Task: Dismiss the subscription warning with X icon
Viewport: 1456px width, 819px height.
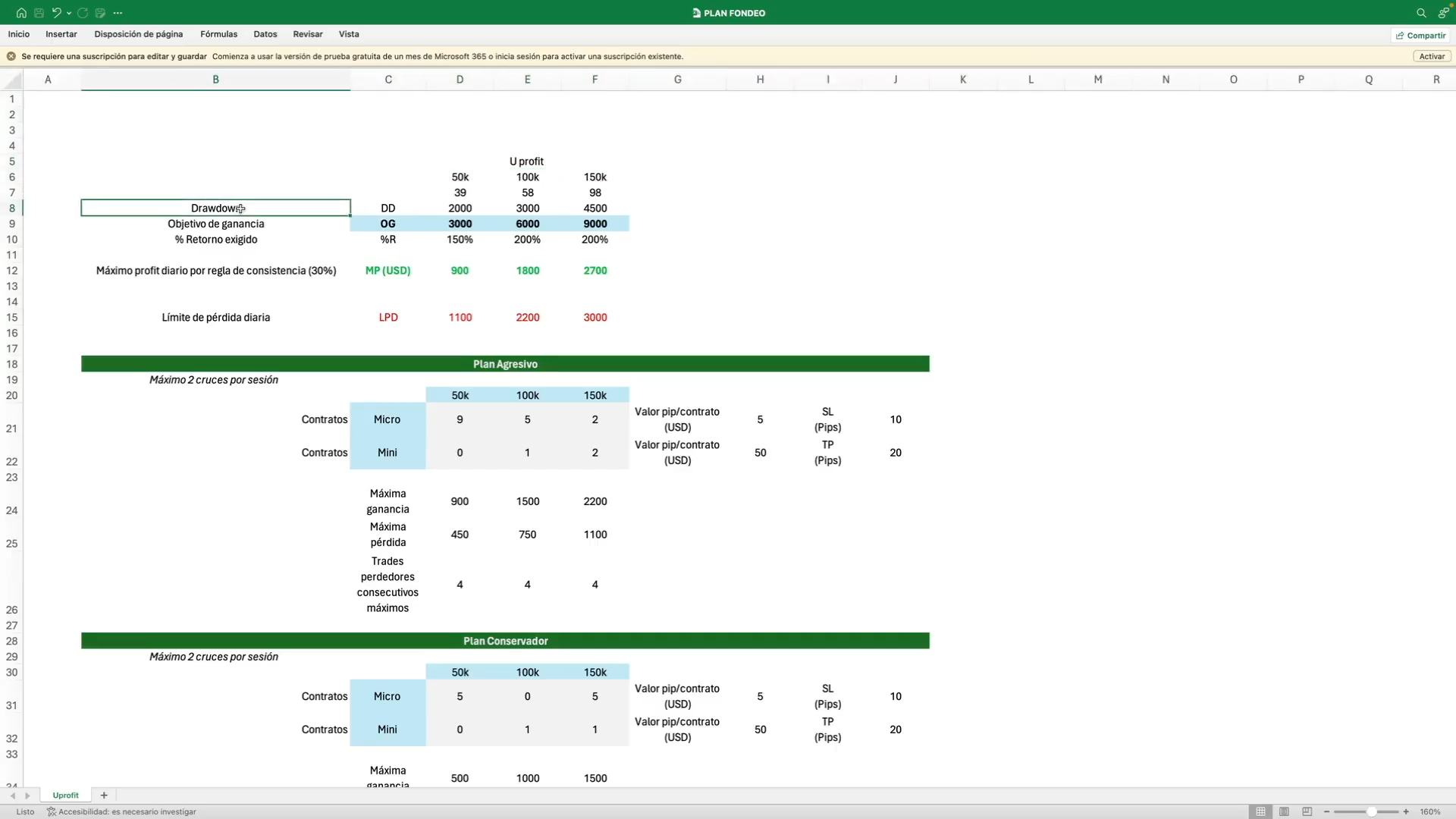Action: point(11,56)
